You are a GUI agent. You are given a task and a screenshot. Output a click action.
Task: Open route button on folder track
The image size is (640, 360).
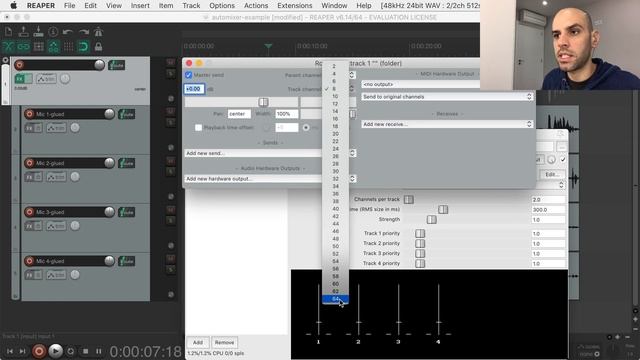pos(117,65)
